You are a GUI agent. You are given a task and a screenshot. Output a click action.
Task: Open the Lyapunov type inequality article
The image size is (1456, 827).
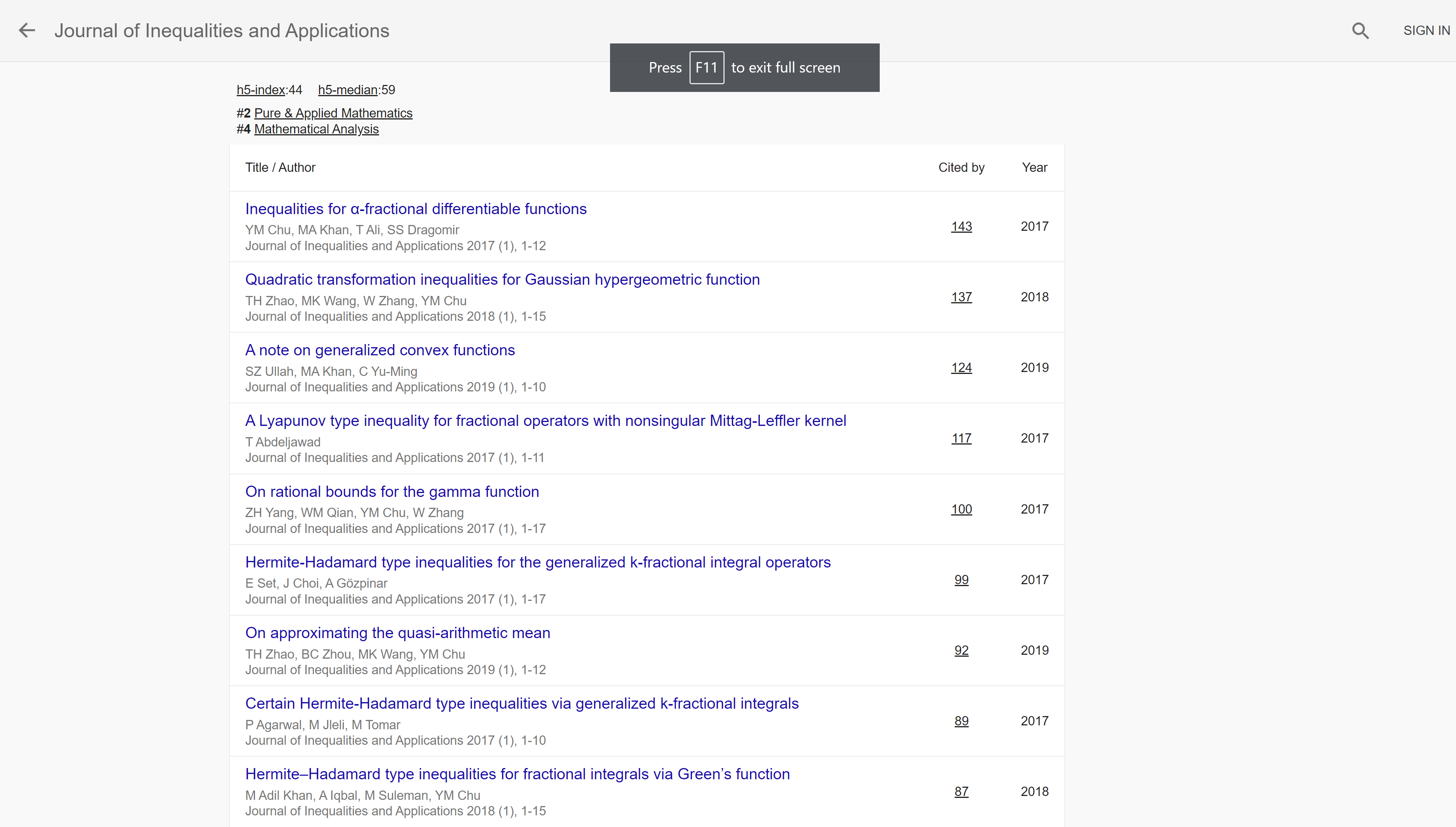[x=545, y=421]
